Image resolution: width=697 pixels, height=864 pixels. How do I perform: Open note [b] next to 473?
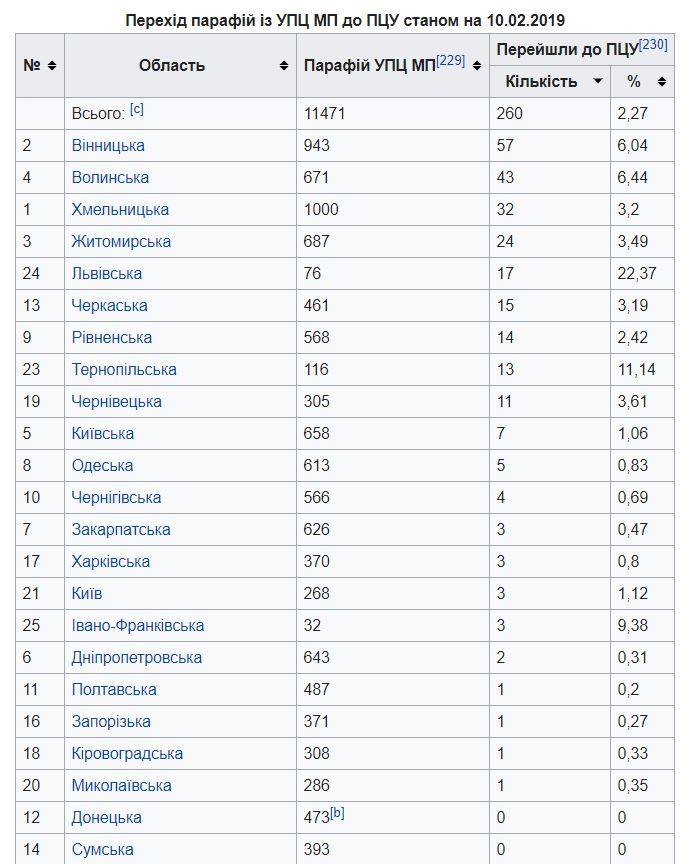click(x=337, y=813)
